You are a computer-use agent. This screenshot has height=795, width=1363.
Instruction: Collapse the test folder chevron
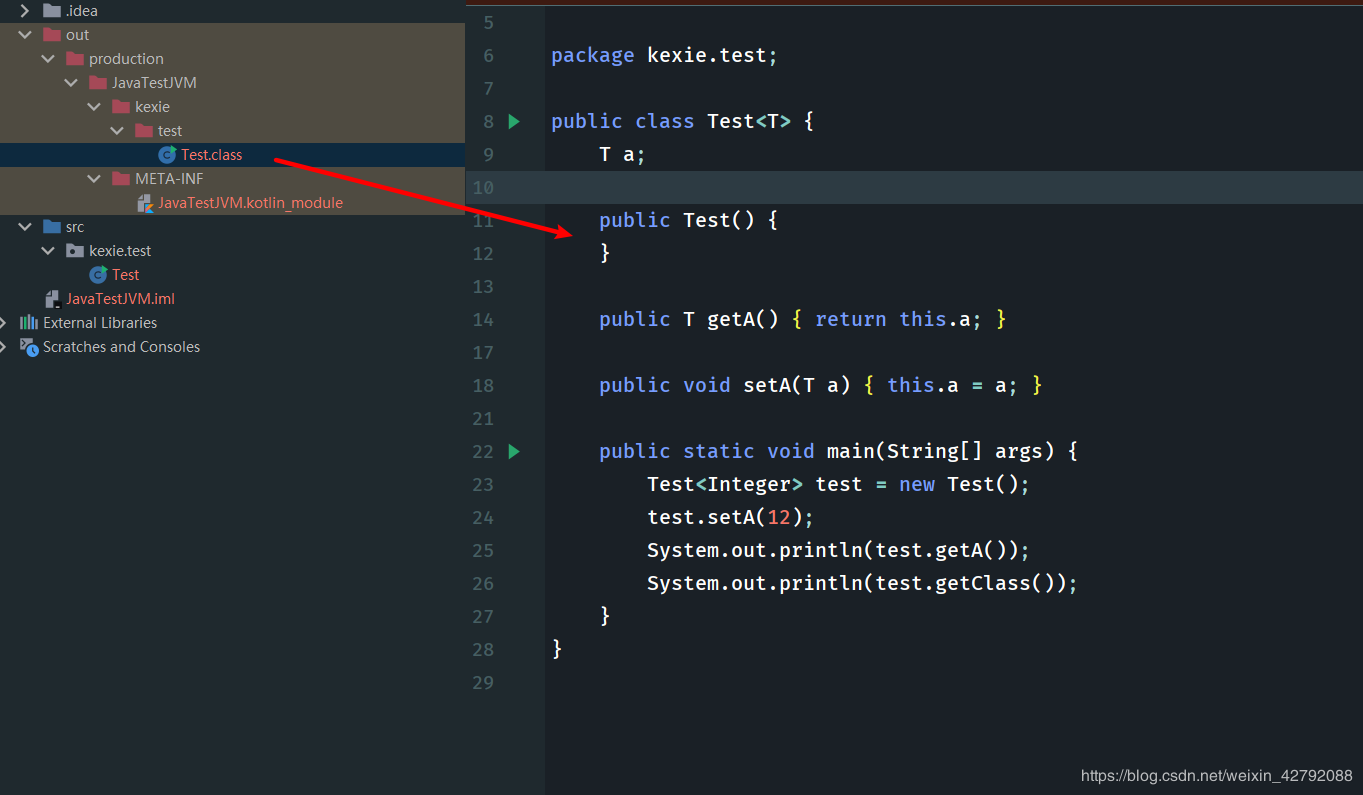[x=117, y=131]
